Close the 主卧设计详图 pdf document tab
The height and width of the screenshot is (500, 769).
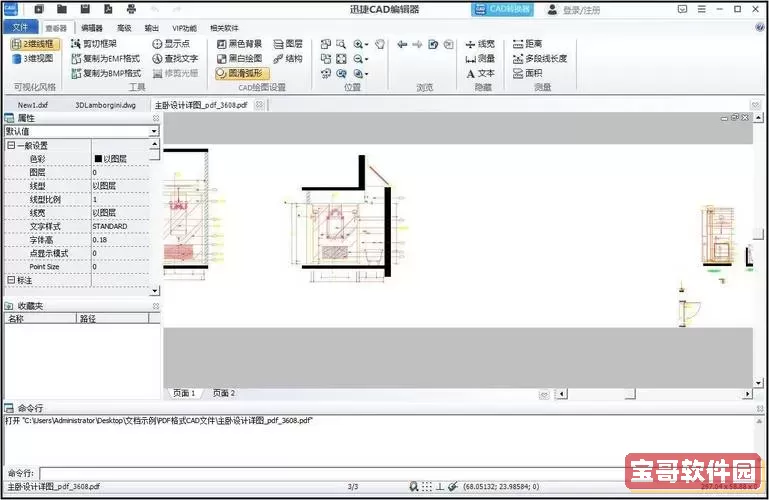coord(259,104)
